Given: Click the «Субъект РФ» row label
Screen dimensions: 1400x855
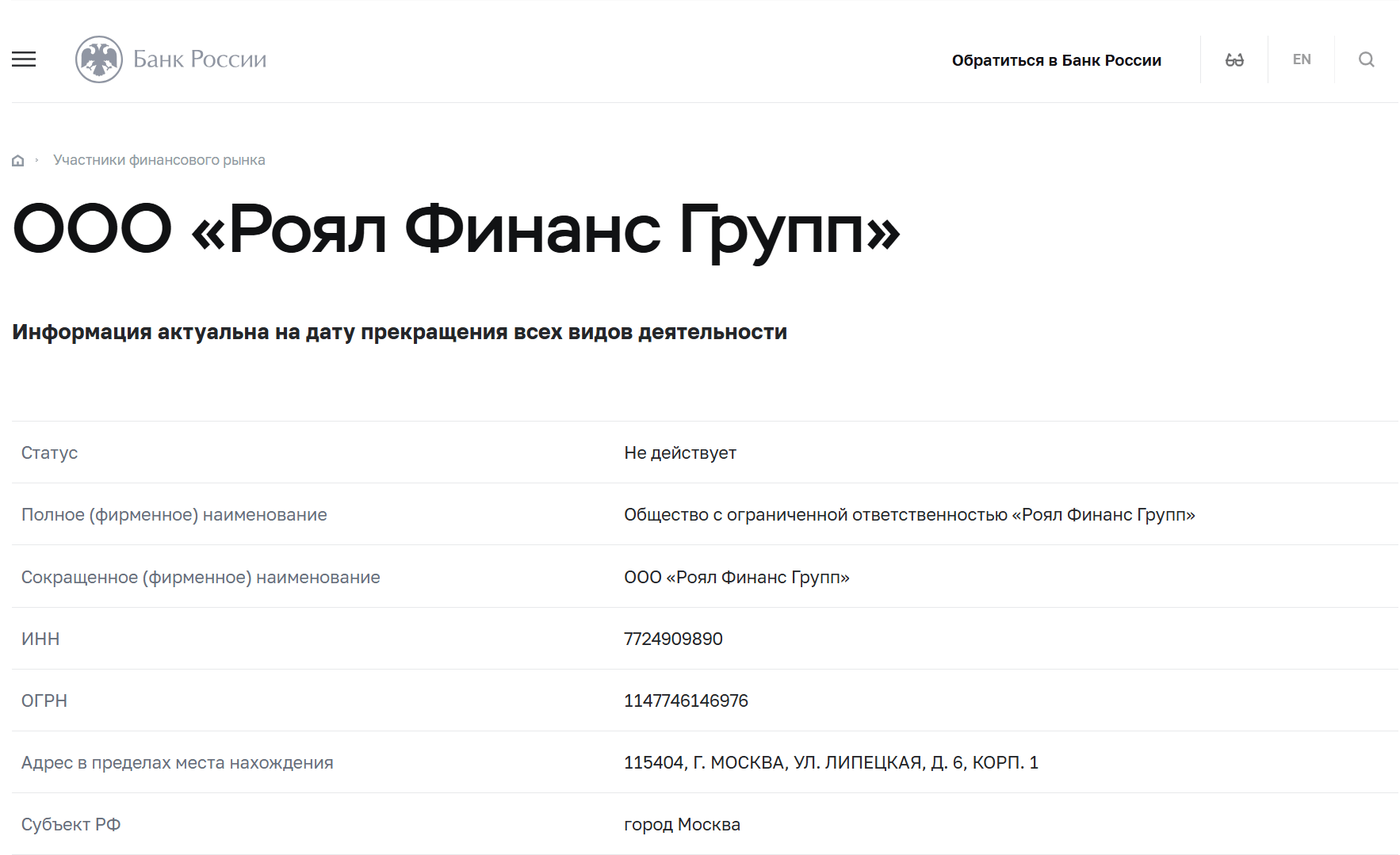Looking at the screenshot, I should click(71, 824).
